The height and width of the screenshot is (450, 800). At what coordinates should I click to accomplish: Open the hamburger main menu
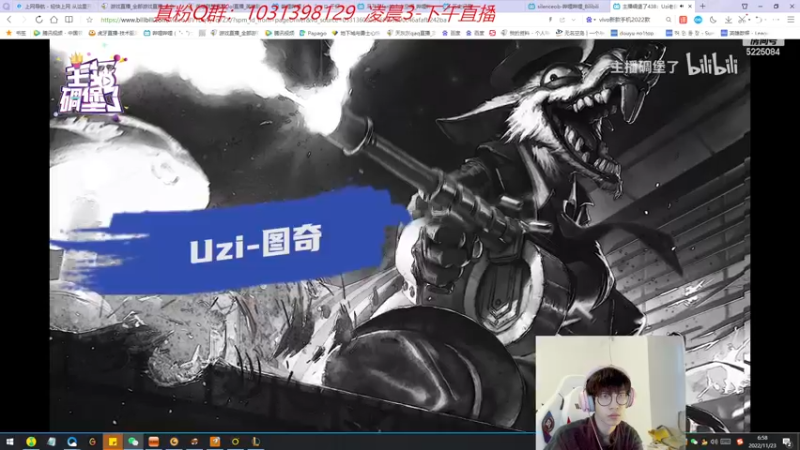tap(791, 20)
